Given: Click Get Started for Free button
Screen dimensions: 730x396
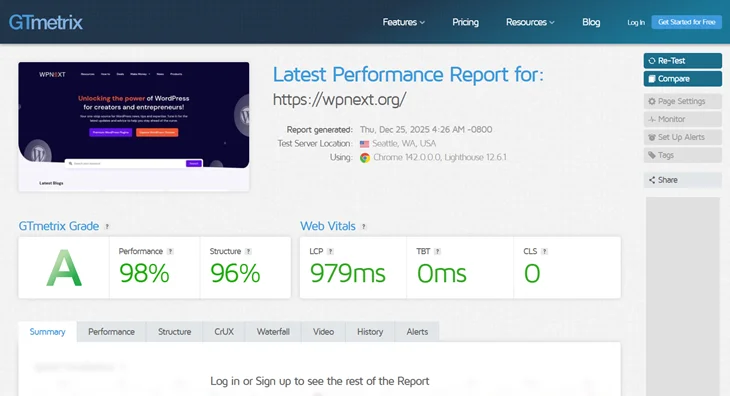Looking at the screenshot, I should pyautogui.click(x=687, y=22).
